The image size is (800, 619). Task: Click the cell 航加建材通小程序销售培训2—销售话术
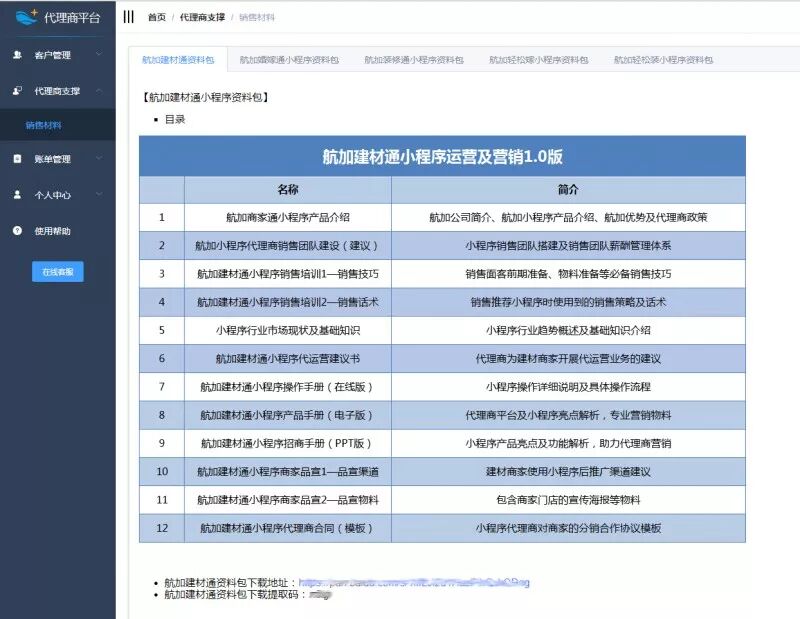point(288,302)
